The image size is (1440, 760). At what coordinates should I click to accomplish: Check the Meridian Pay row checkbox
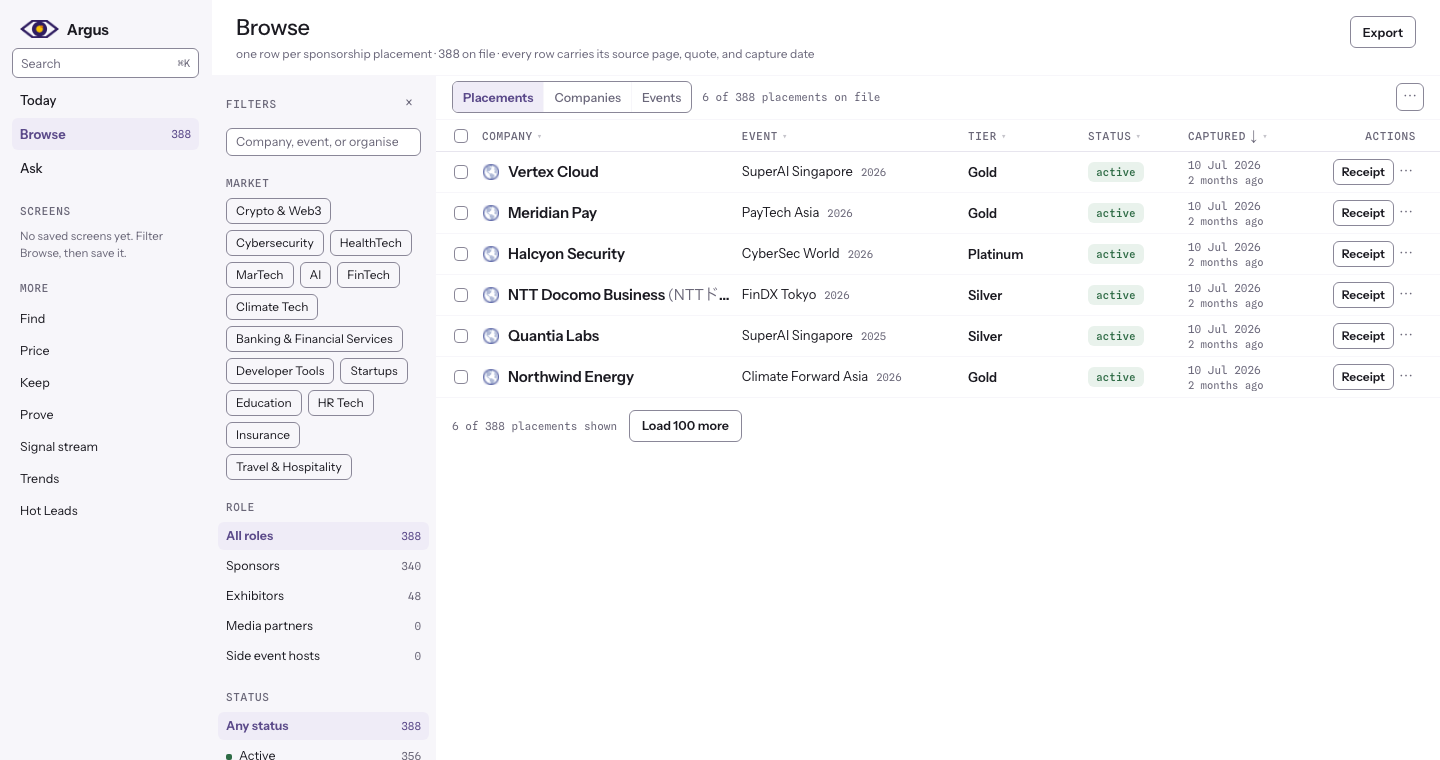point(461,213)
